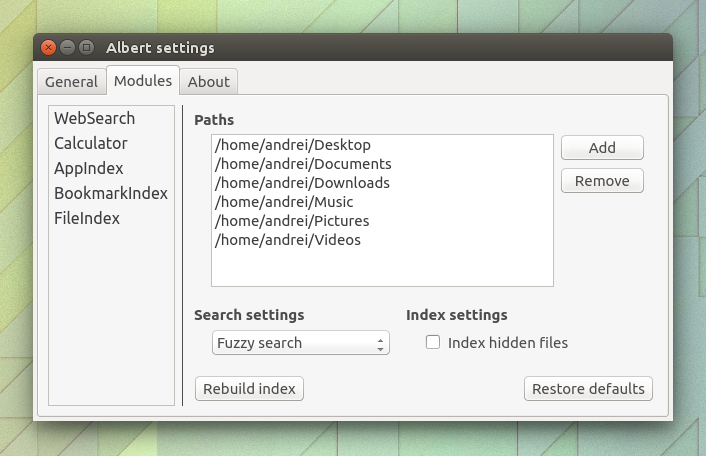Select BookmarkIndex module
706x456 pixels.
[x=110, y=193]
